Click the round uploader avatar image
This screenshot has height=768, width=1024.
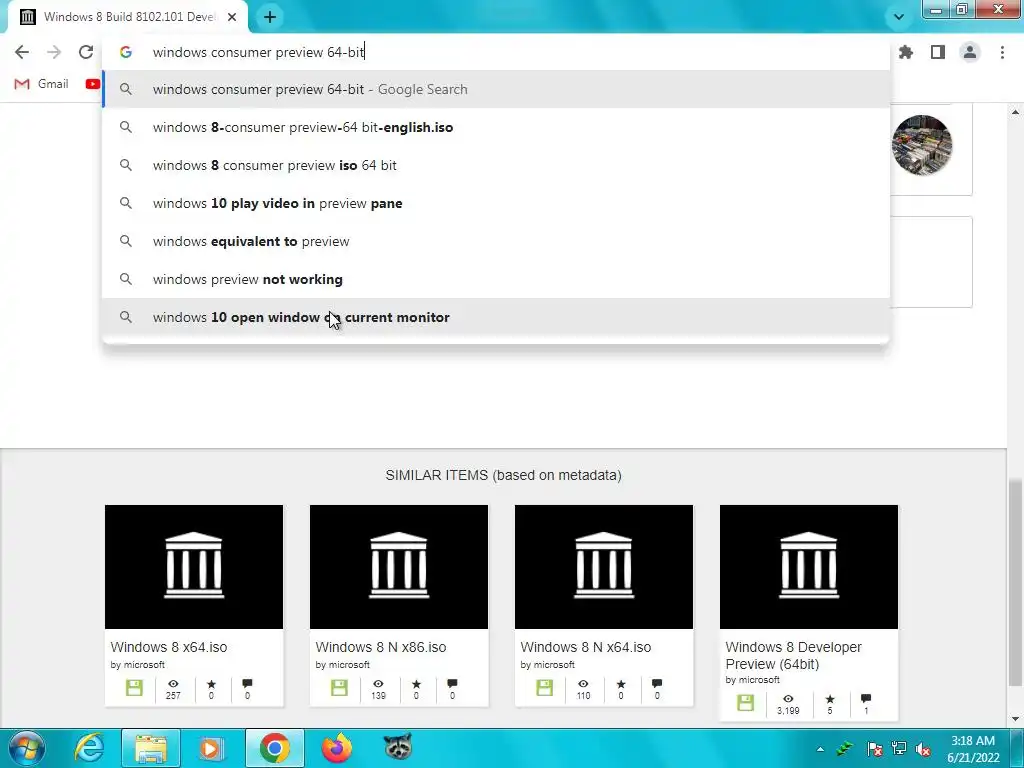point(921,145)
